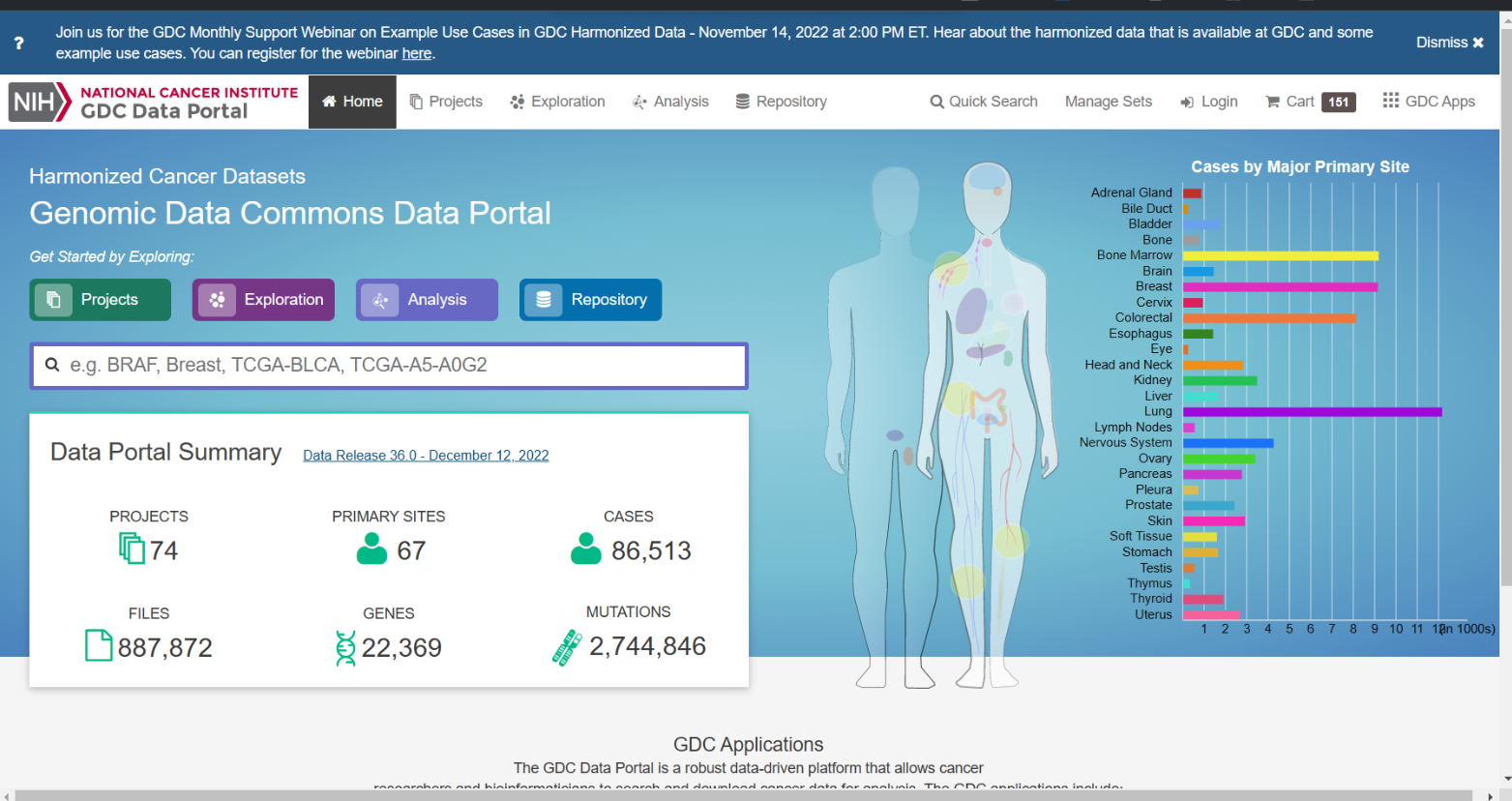1512x801 pixels.
Task: Click the magnifier icon in search box
Action: (52, 365)
